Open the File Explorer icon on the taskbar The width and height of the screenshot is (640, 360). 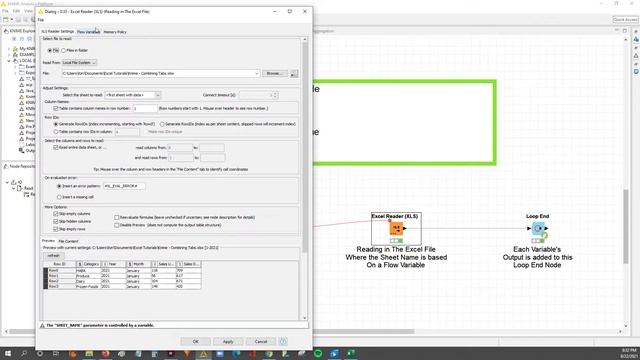(x=89, y=353)
